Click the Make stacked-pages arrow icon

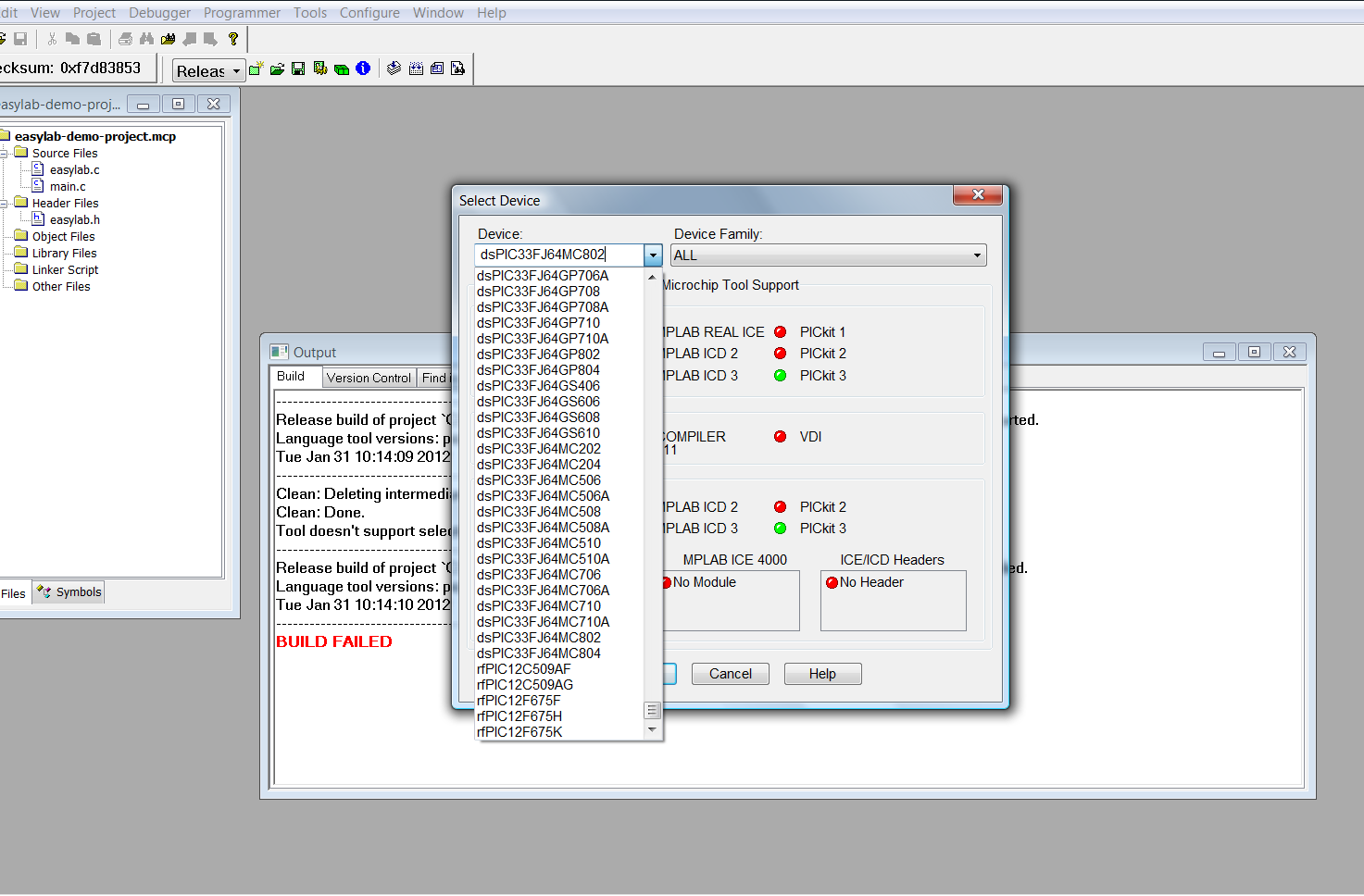point(394,68)
